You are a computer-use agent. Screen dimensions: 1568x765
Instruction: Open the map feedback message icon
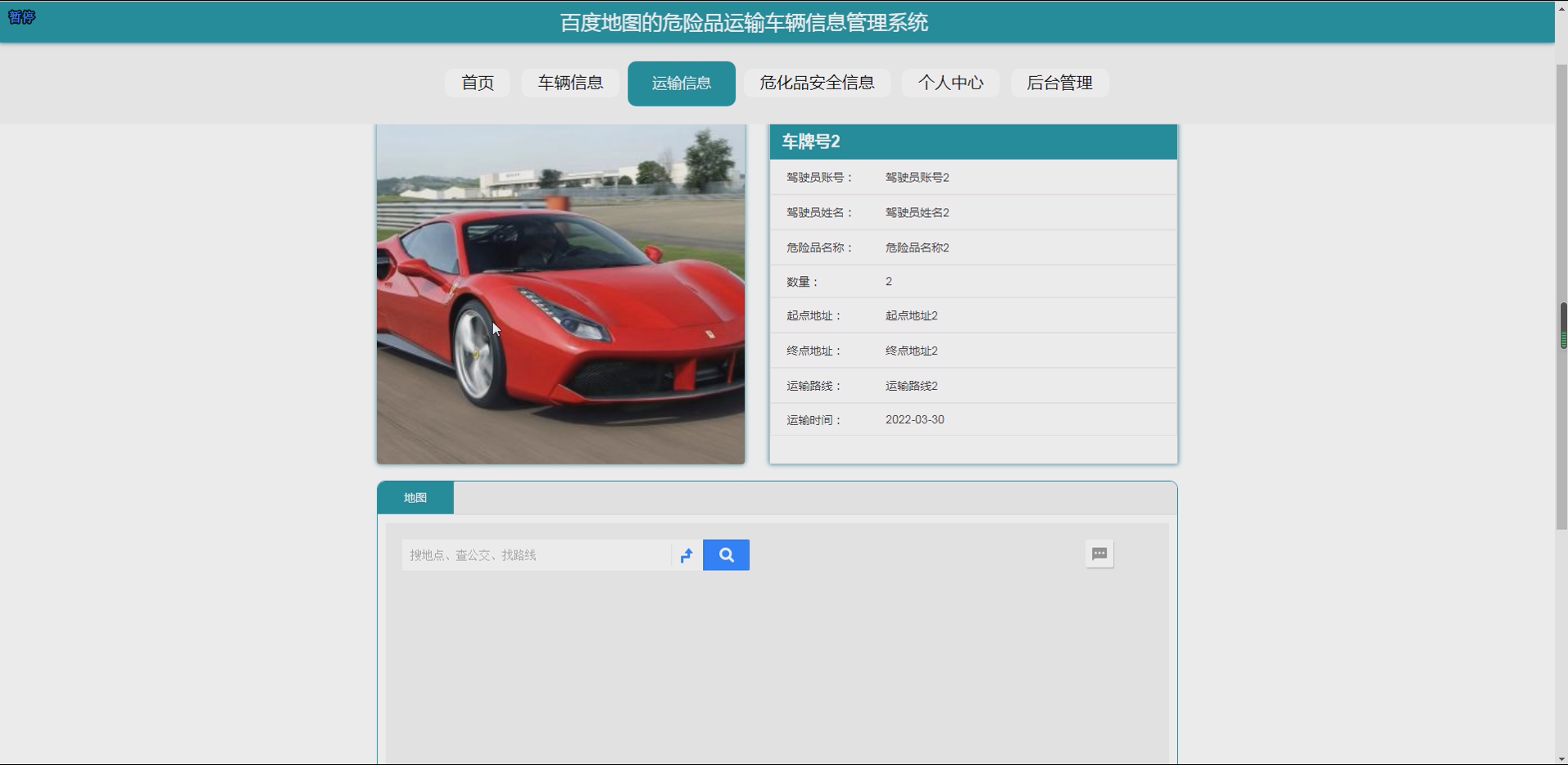click(1099, 555)
